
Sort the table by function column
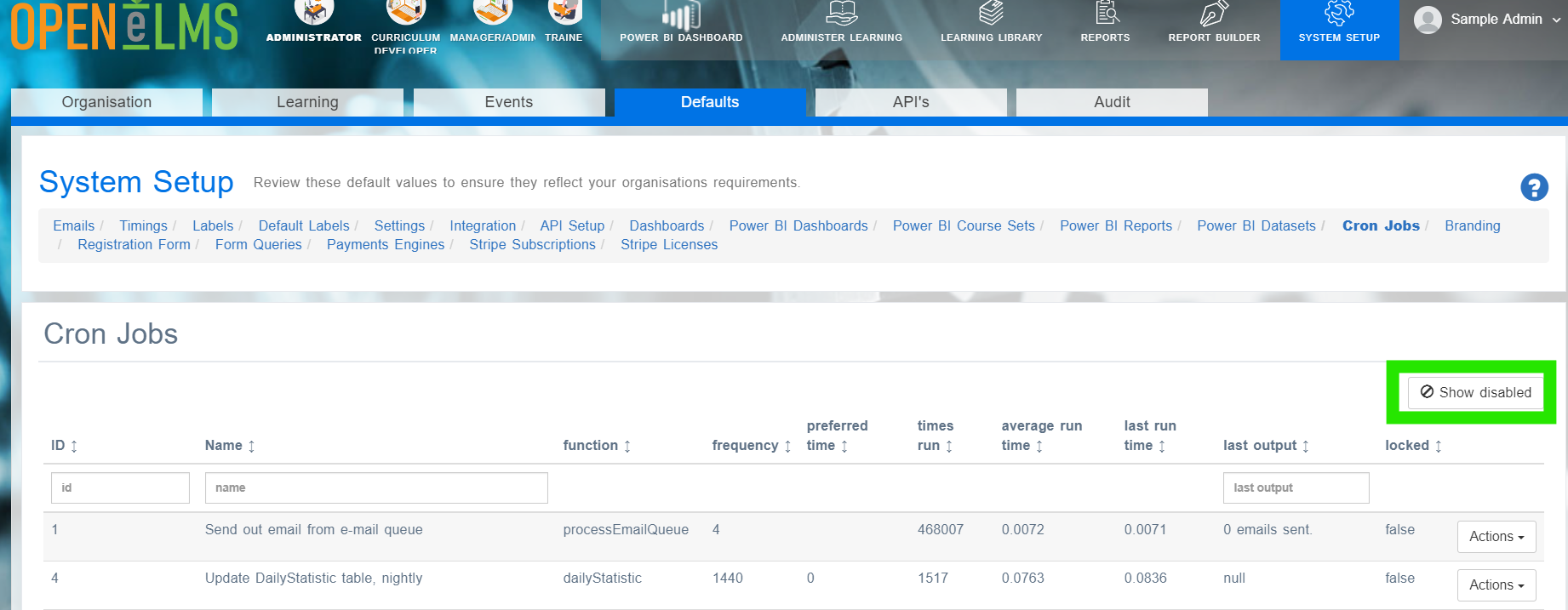597,446
